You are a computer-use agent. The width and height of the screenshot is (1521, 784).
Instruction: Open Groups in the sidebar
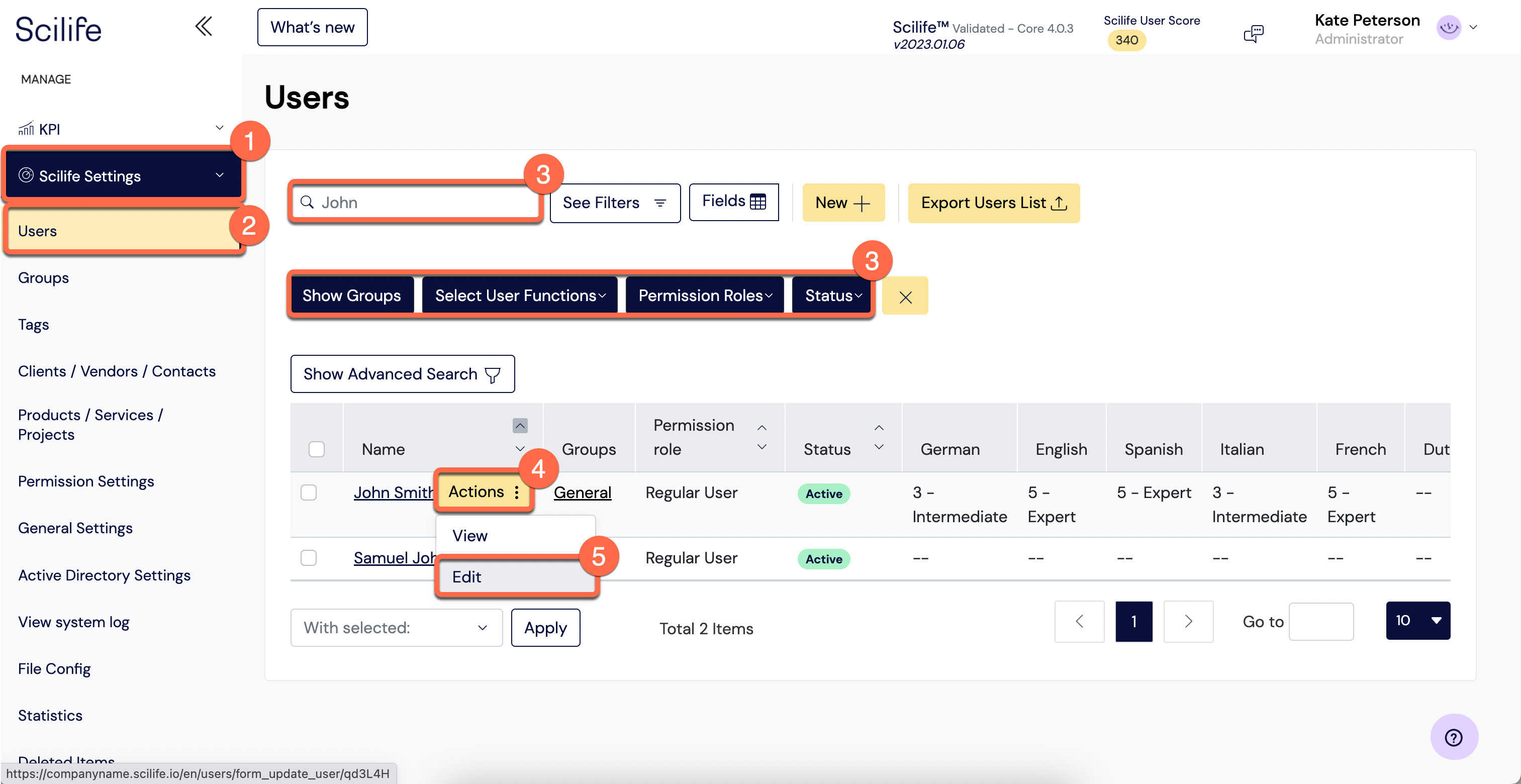click(x=43, y=277)
